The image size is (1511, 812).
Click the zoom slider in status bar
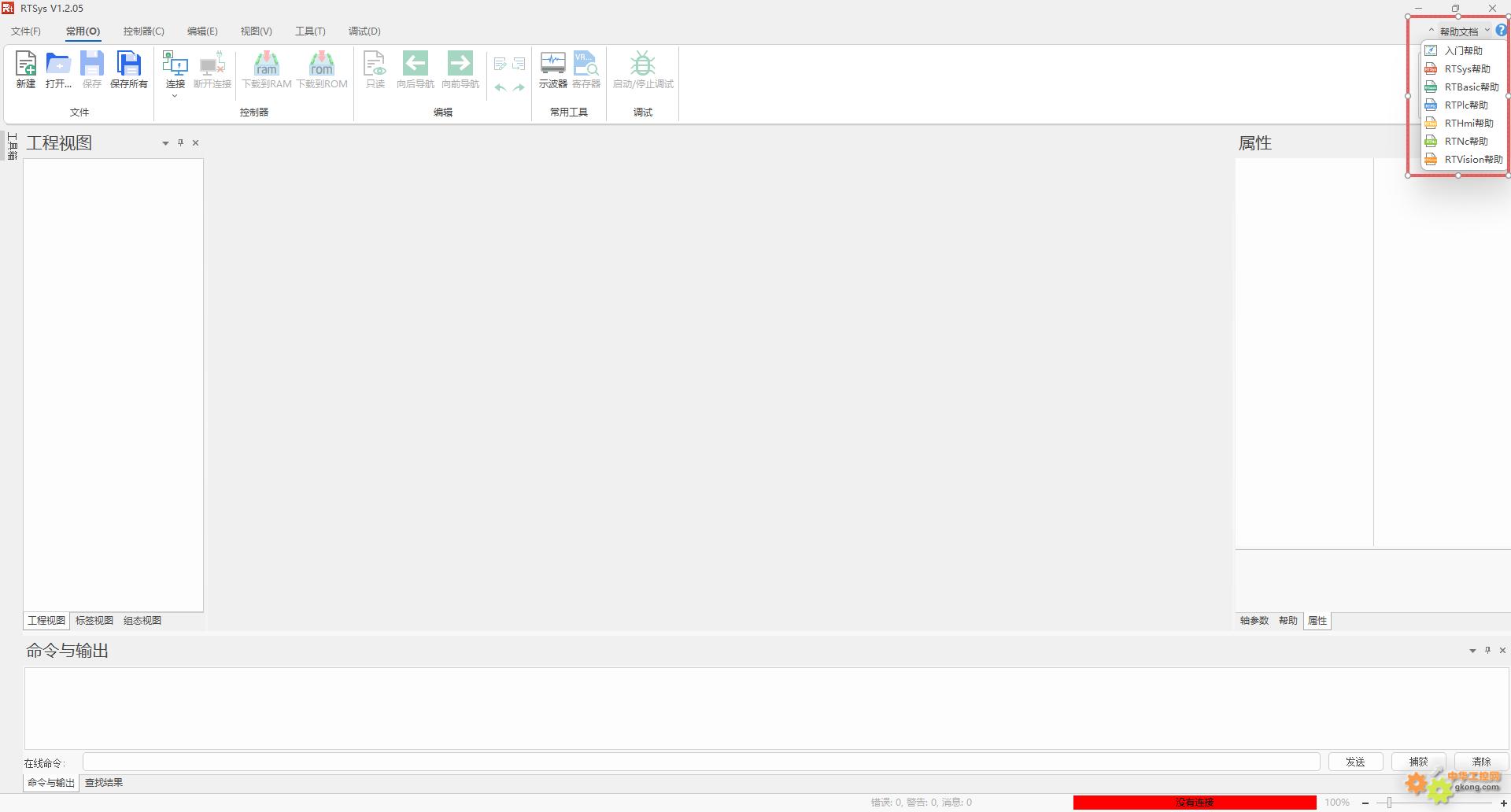coord(1390,803)
